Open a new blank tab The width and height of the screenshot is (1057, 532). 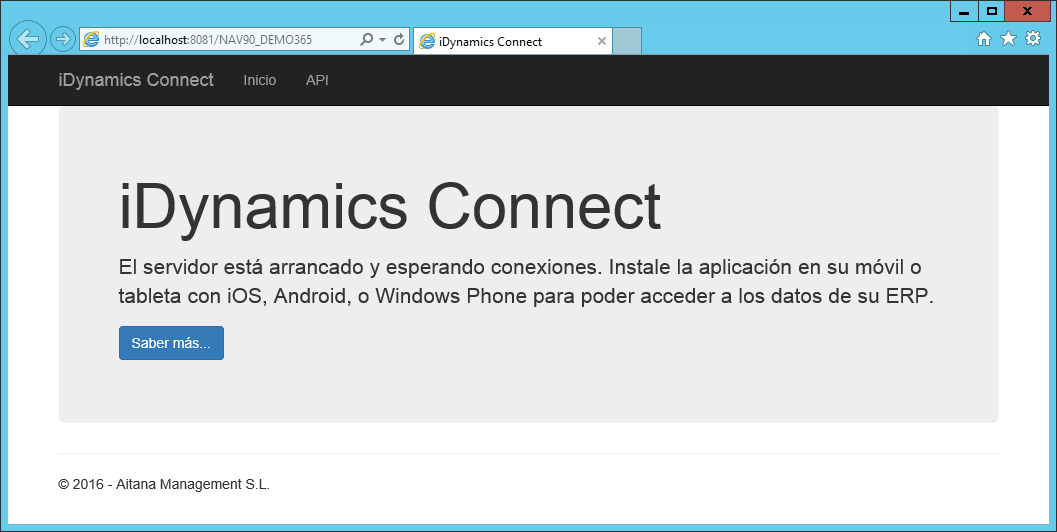click(627, 41)
